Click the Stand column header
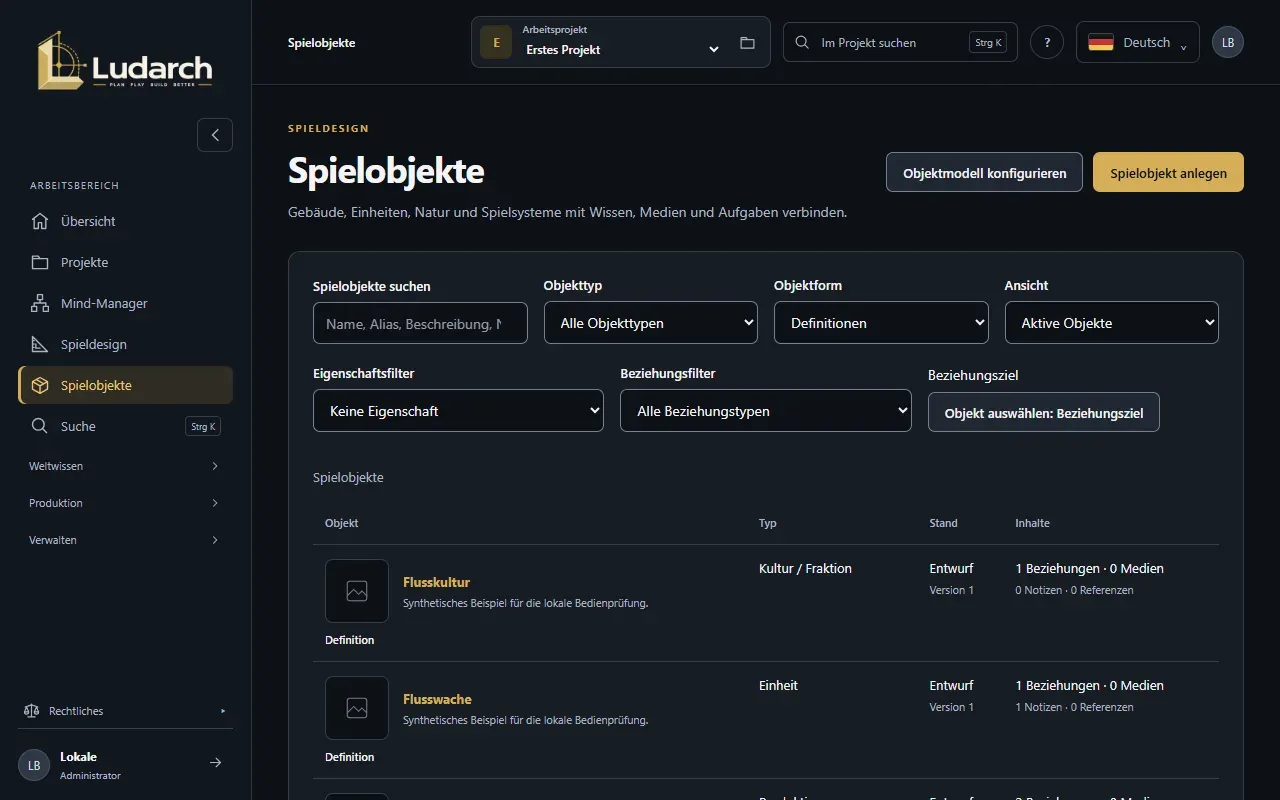This screenshot has height=800, width=1280. coord(943,523)
